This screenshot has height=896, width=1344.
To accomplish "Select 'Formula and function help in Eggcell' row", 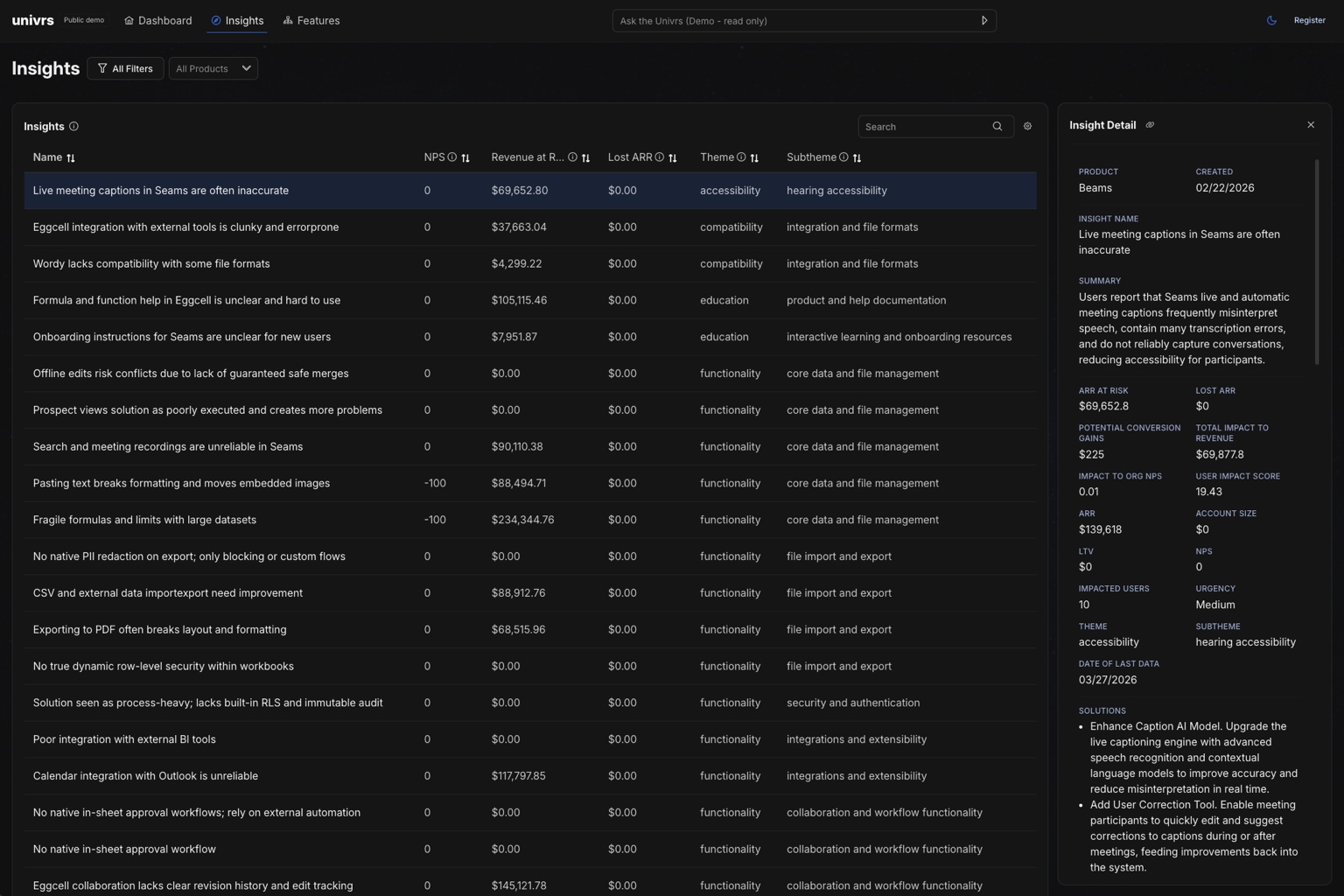I will 530,300.
